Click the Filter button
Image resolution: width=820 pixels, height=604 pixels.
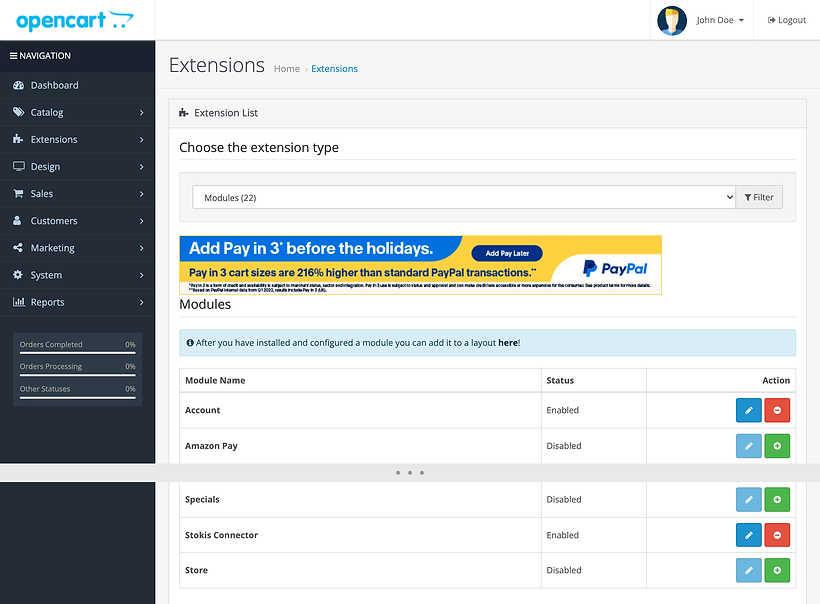pos(759,197)
